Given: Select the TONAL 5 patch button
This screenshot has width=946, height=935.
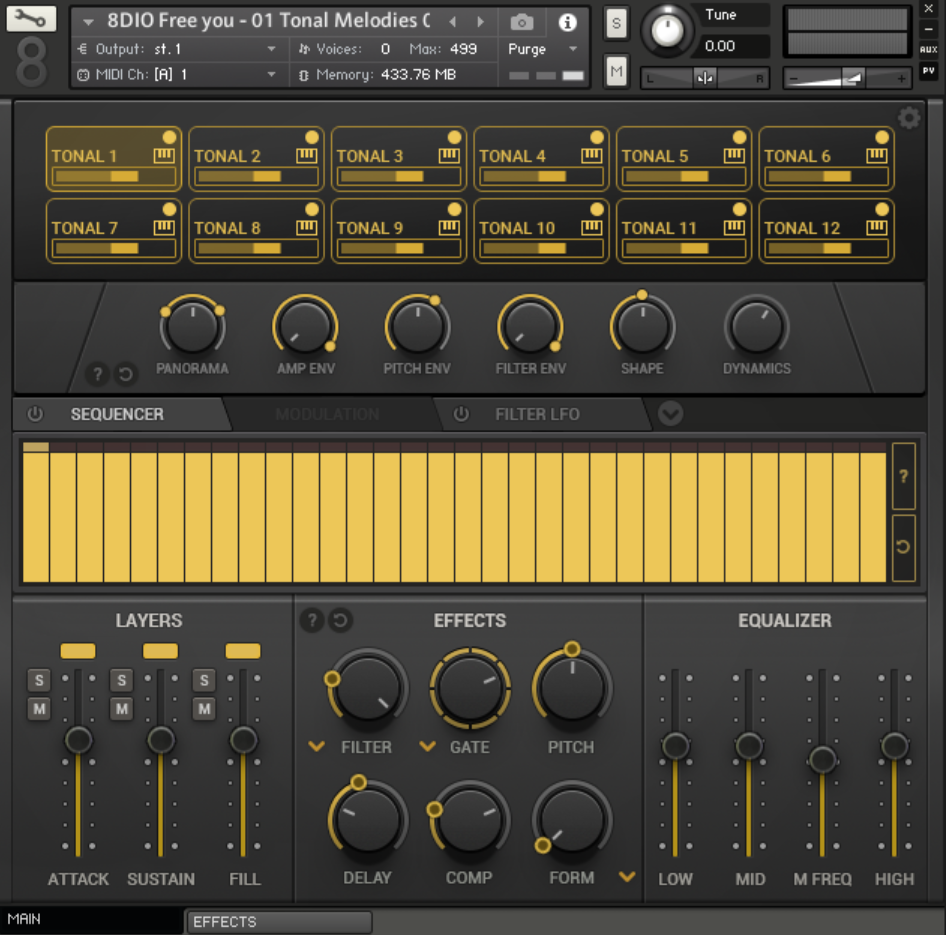Looking at the screenshot, I should (684, 159).
